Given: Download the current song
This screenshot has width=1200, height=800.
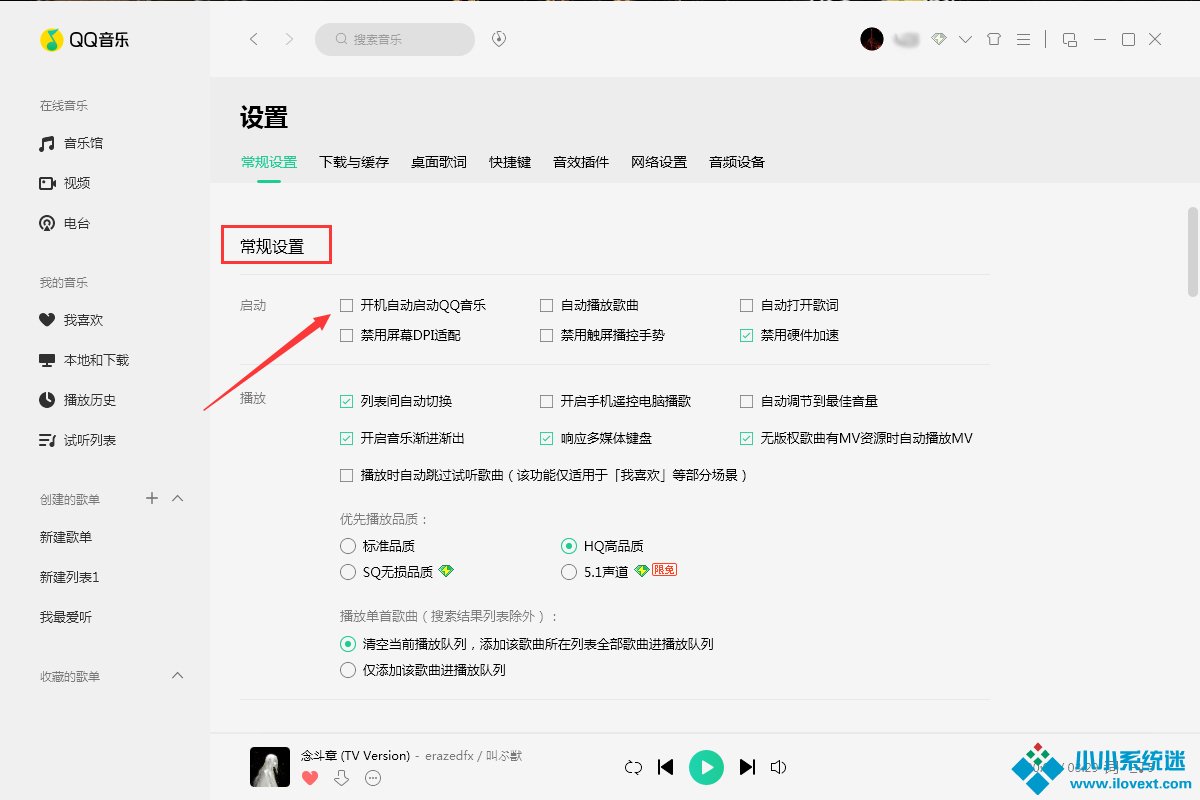Looking at the screenshot, I should click(x=341, y=778).
